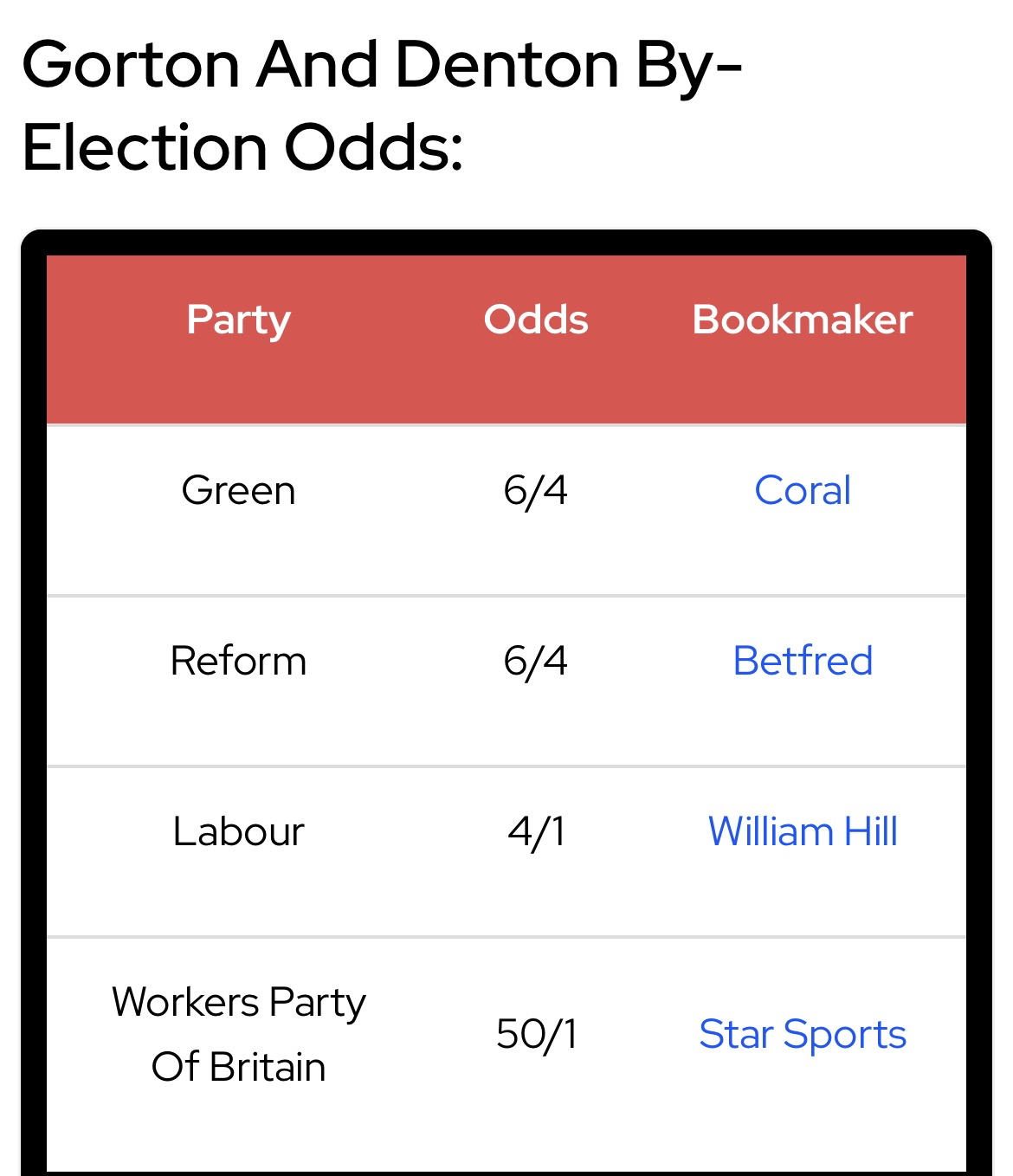Click the Labour party cell
Screen dimensions: 1013x1176
[238, 831]
